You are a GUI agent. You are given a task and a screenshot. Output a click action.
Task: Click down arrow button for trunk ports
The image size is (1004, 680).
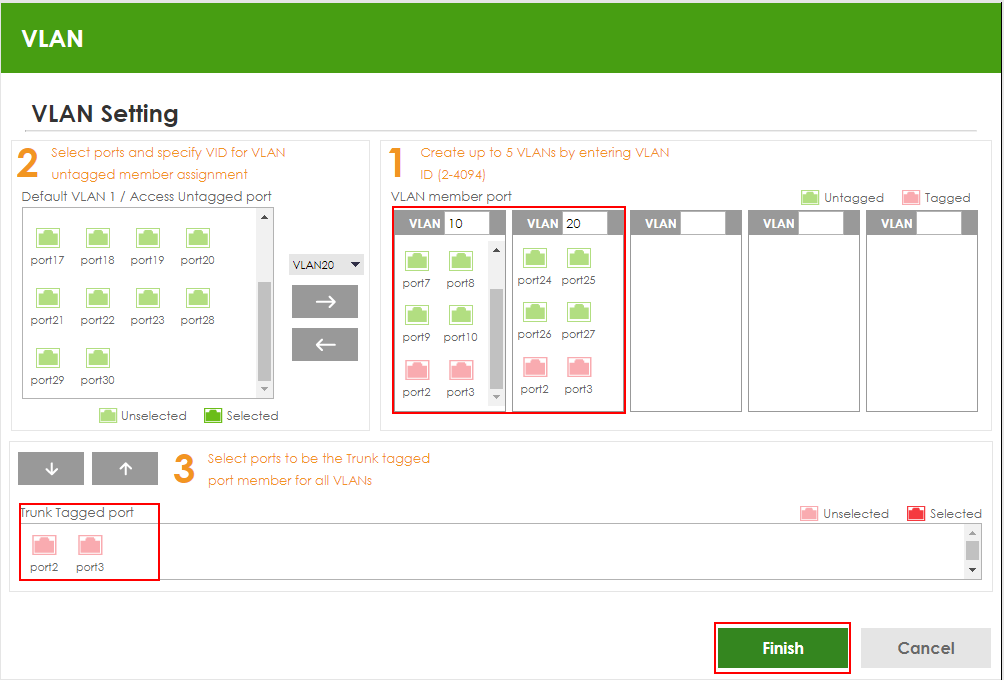pyautogui.click(x=51, y=468)
